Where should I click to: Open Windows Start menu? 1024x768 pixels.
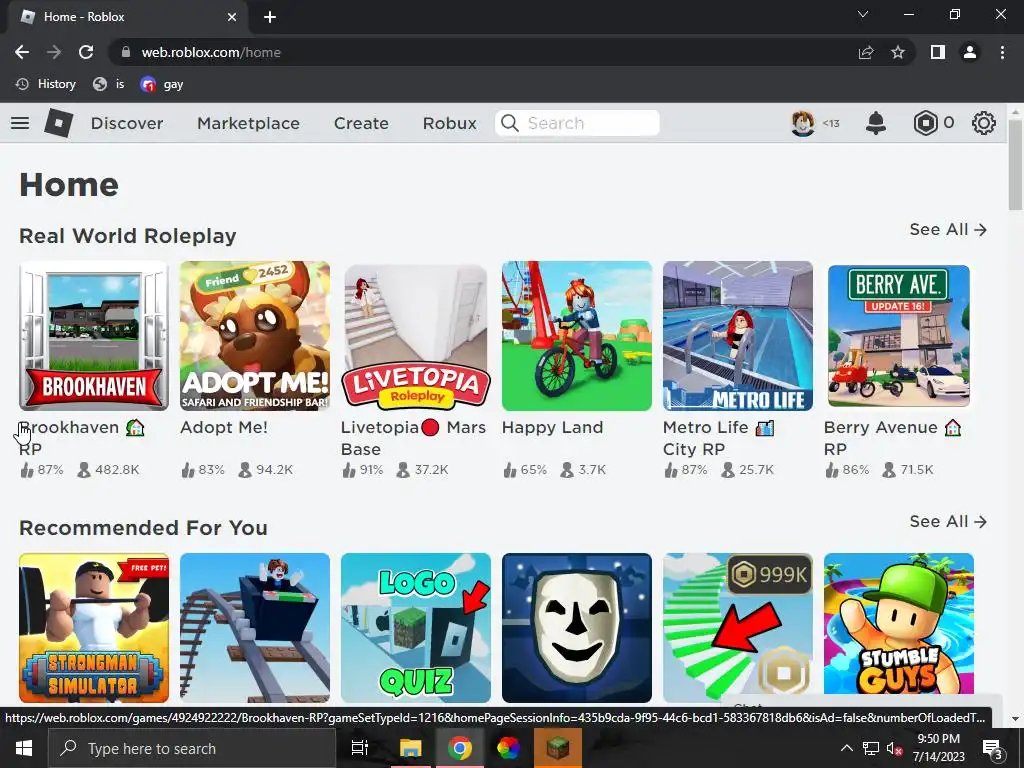[x=24, y=748]
